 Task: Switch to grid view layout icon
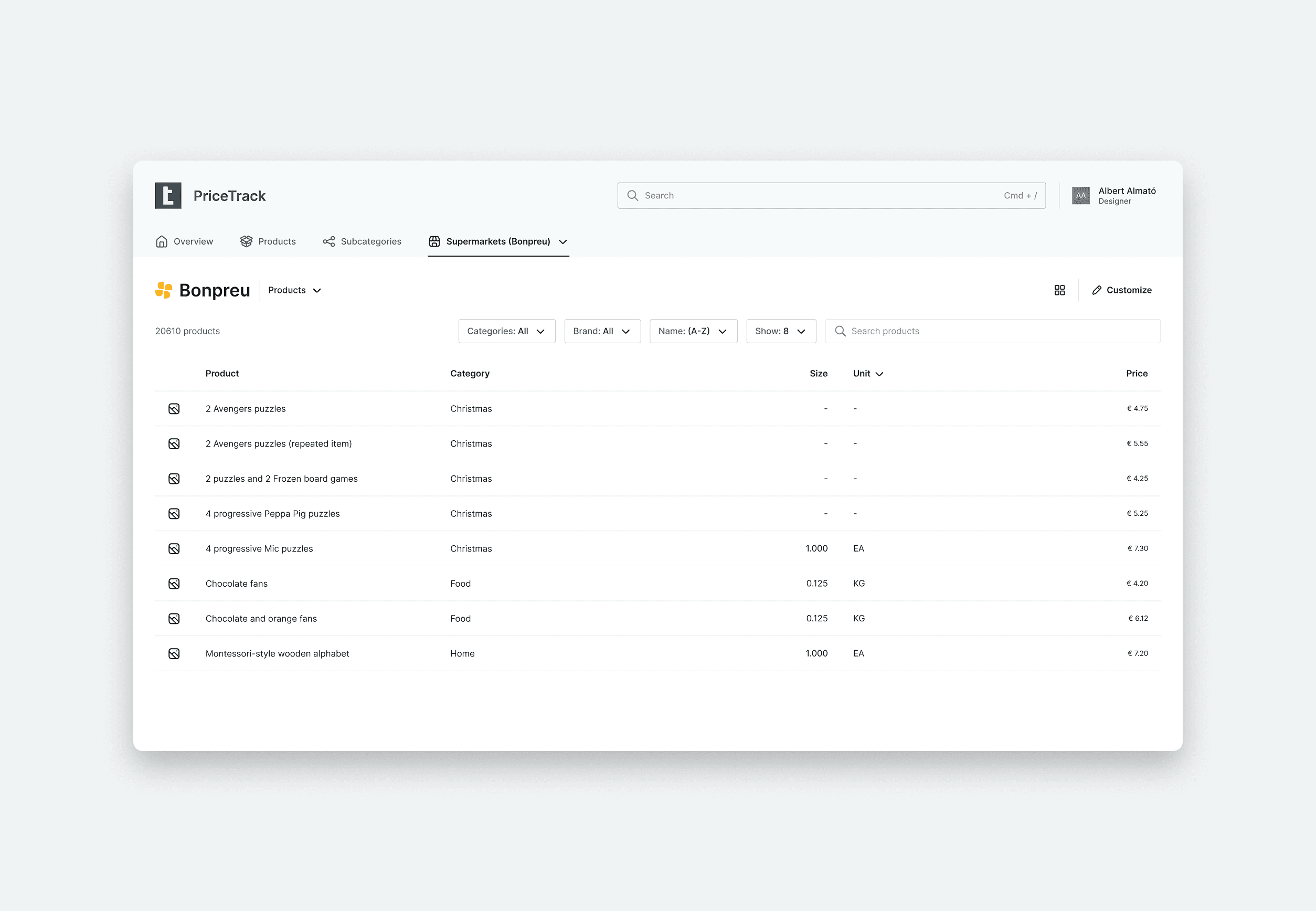[1059, 291]
